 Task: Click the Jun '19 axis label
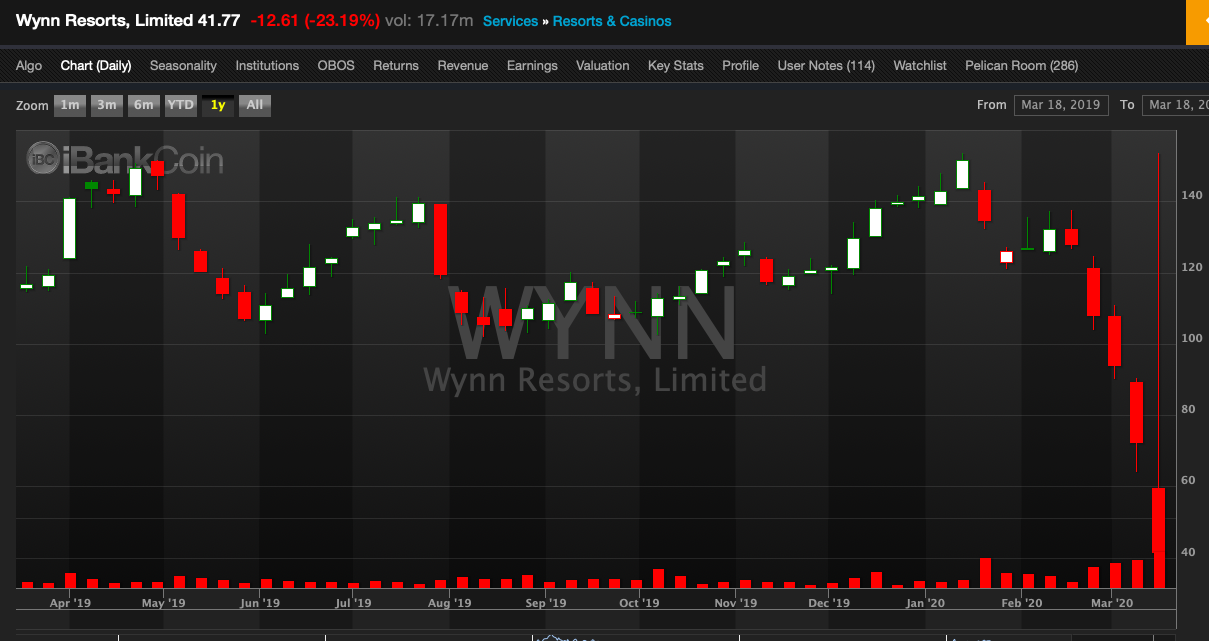point(260,603)
